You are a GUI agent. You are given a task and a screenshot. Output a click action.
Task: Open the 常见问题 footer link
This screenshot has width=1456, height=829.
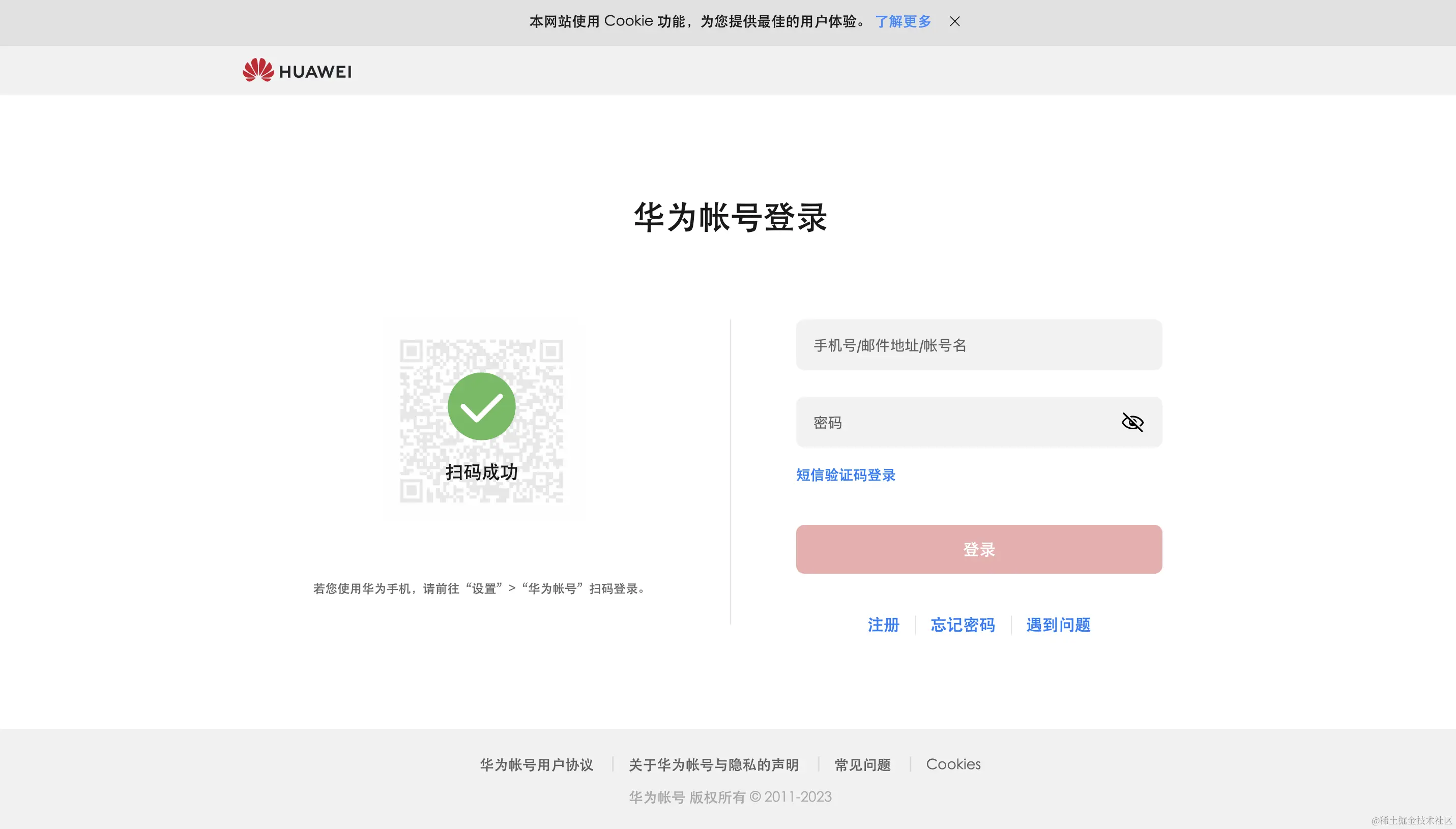(862, 764)
